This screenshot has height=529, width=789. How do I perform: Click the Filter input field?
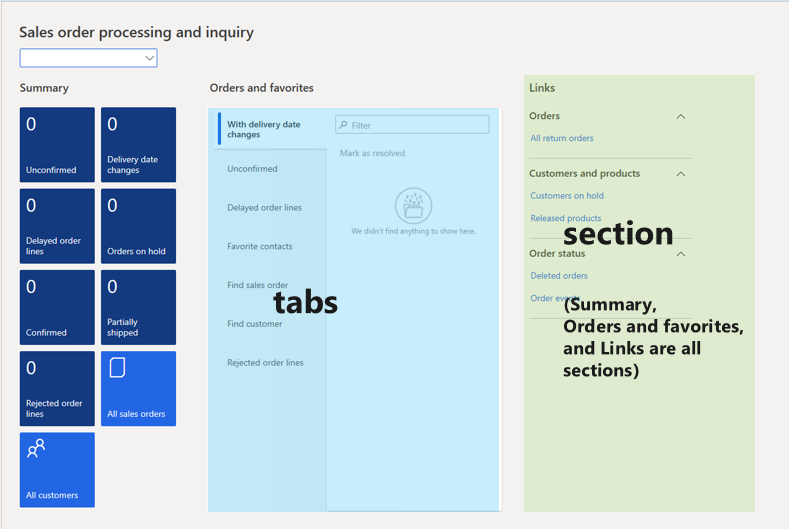(x=412, y=125)
